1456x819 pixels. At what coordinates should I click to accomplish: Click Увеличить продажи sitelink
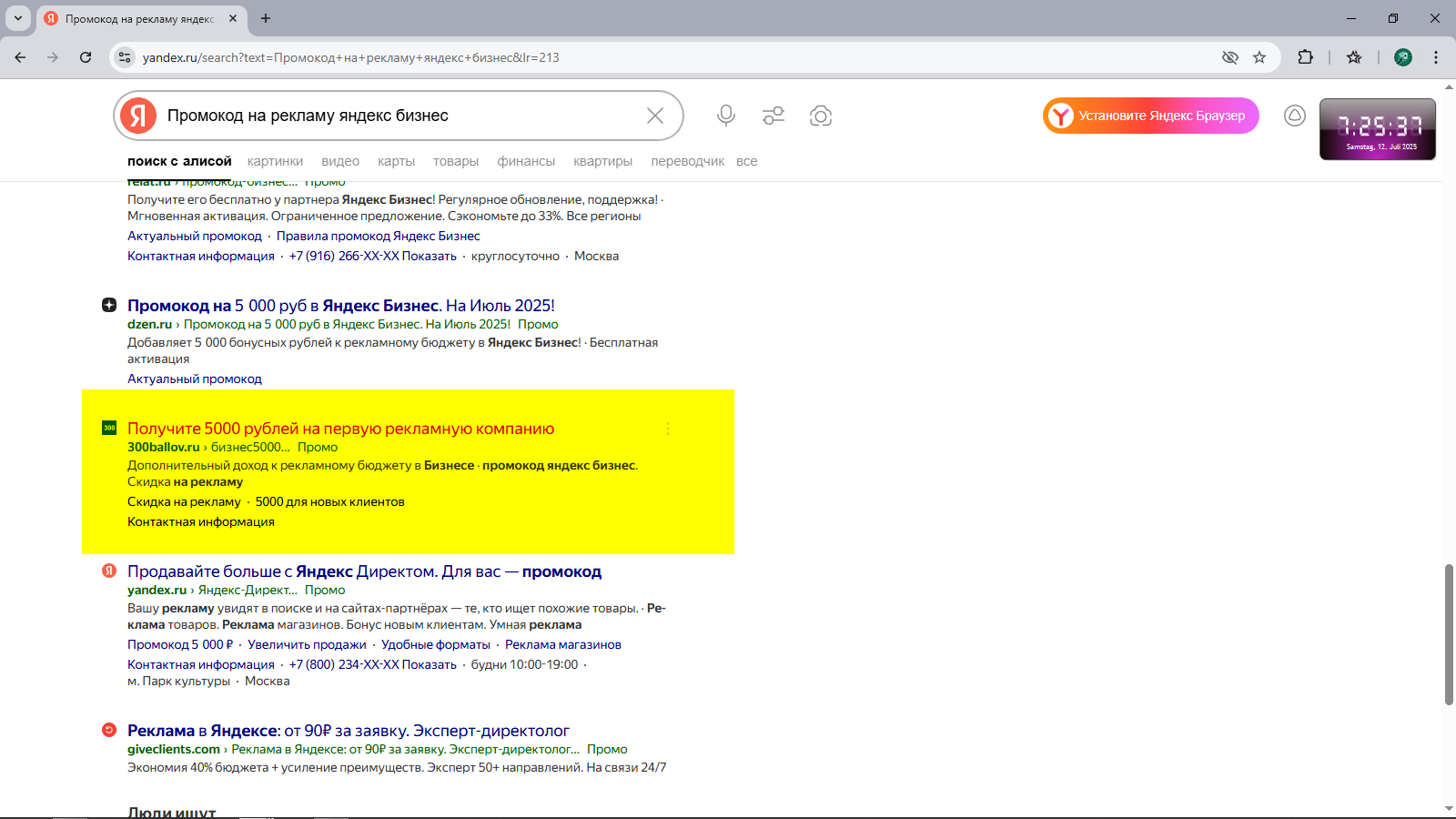[x=307, y=644]
